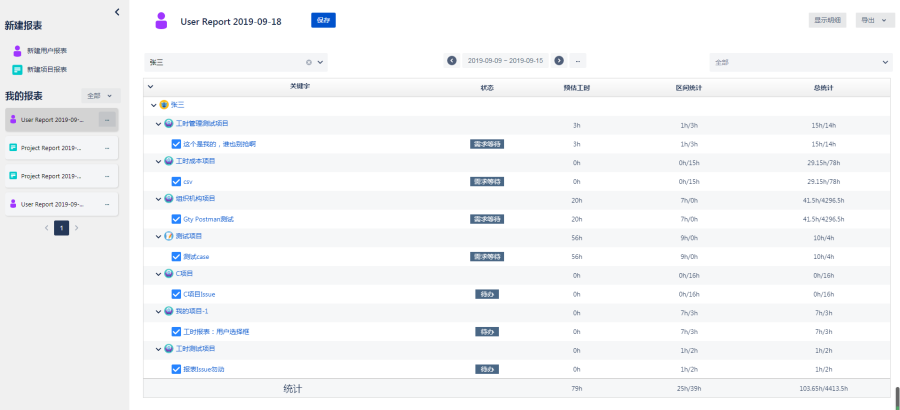Viewport: 900px width, 410px height.
Task: Click the 显示明细 button
Action: pyautogui.click(x=828, y=19)
